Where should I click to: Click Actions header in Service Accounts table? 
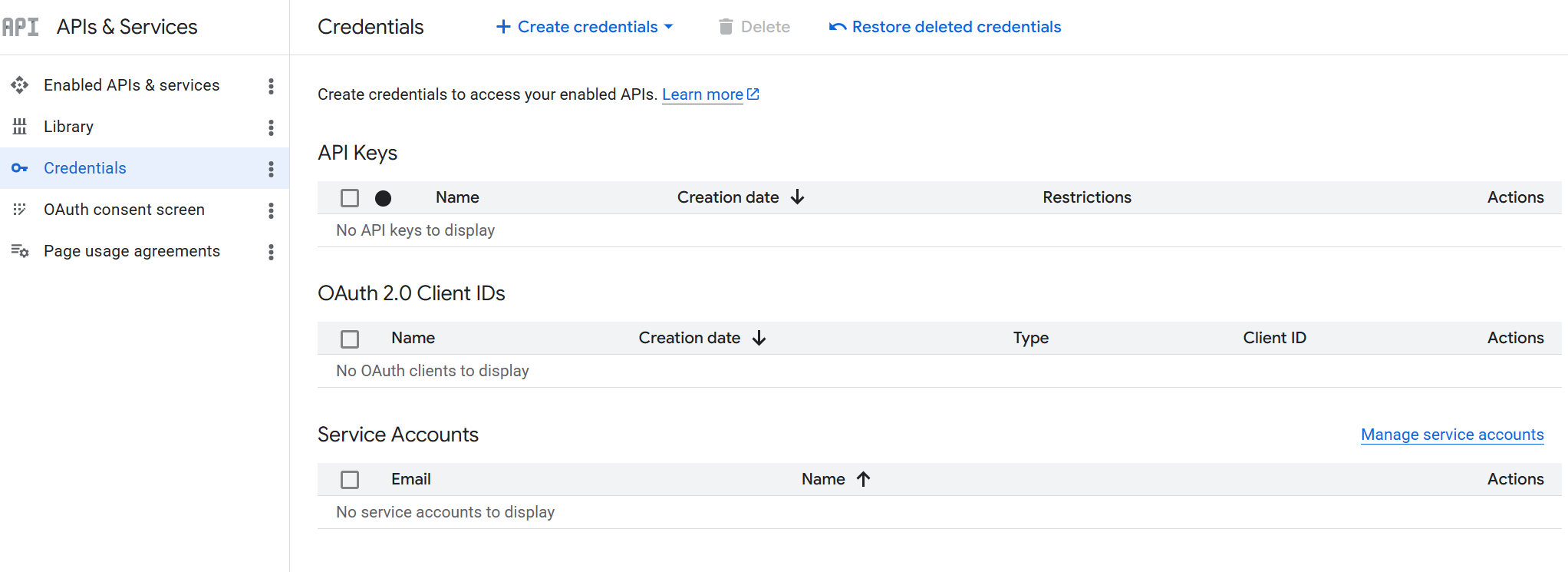pos(1516,479)
